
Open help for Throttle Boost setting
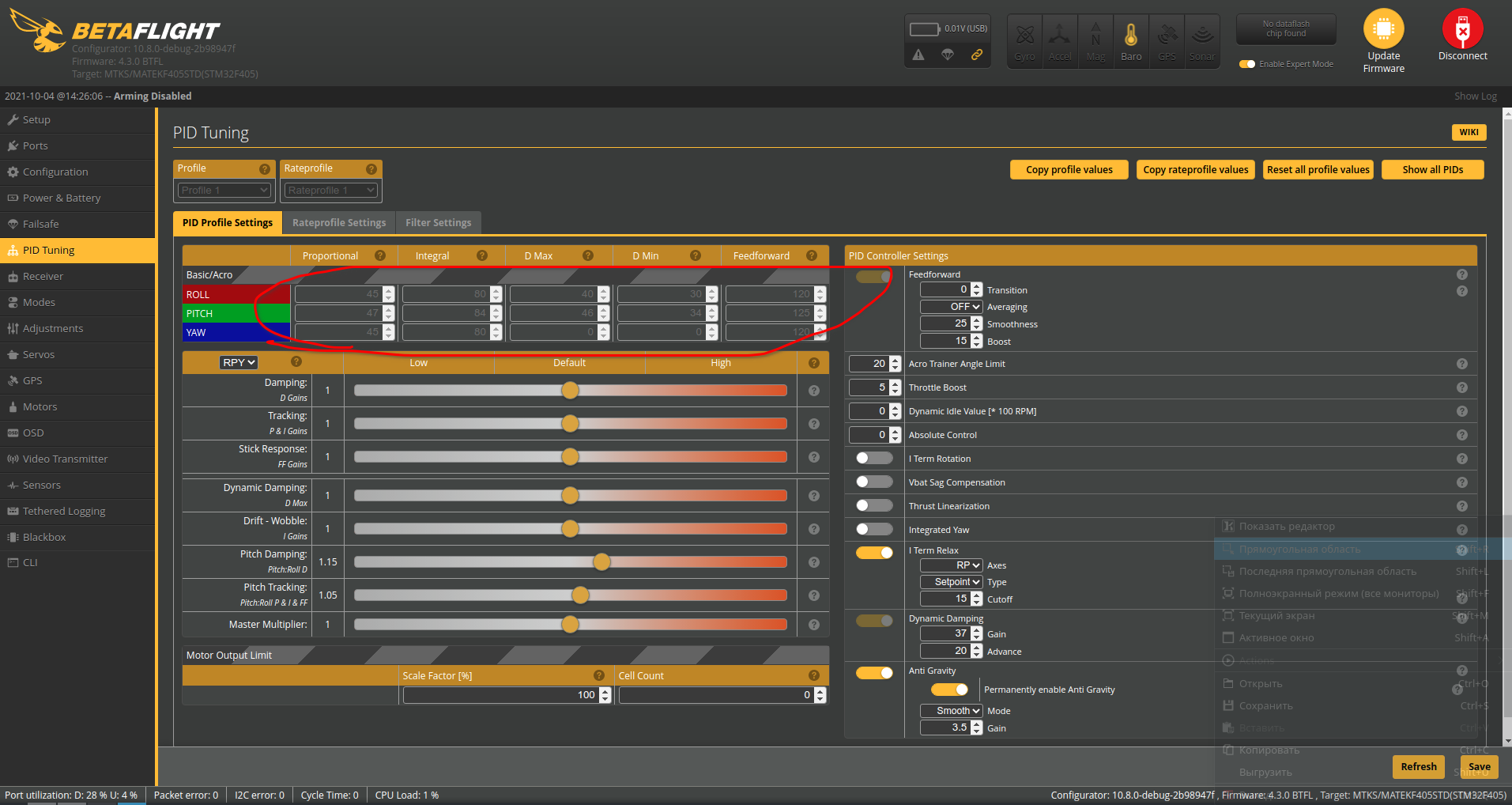1462,387
